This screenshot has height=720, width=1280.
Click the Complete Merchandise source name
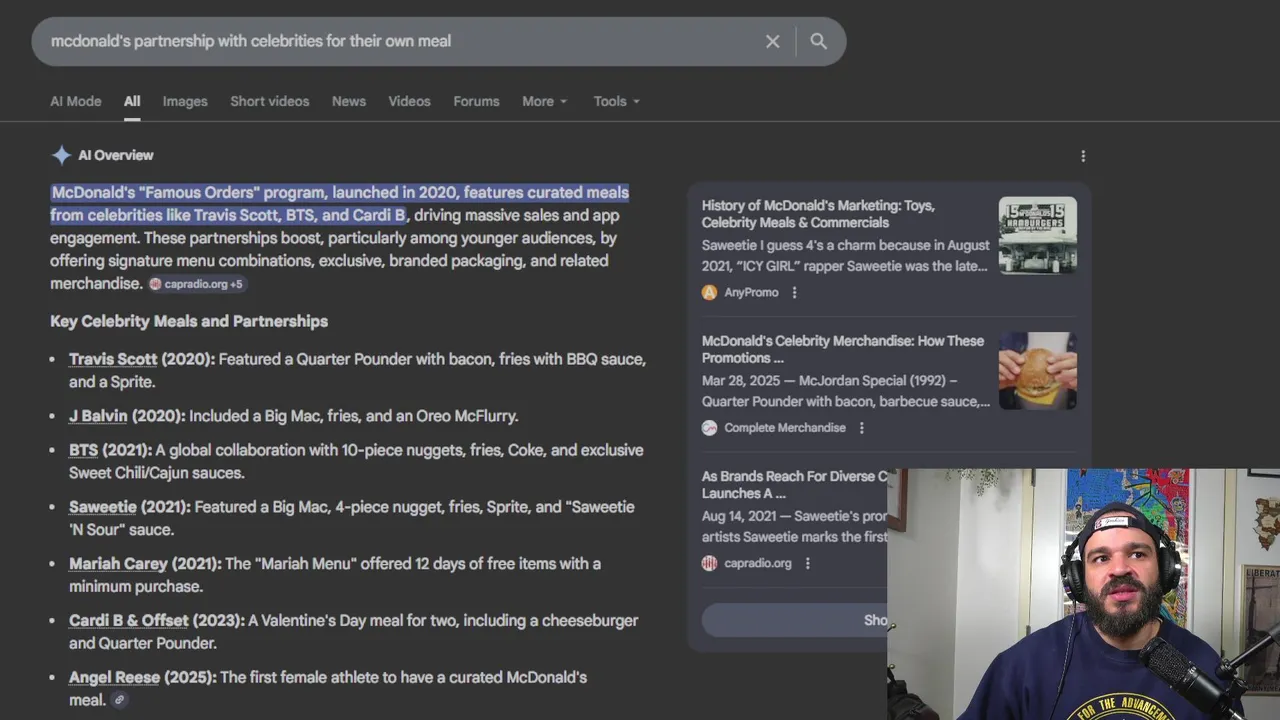785,428
